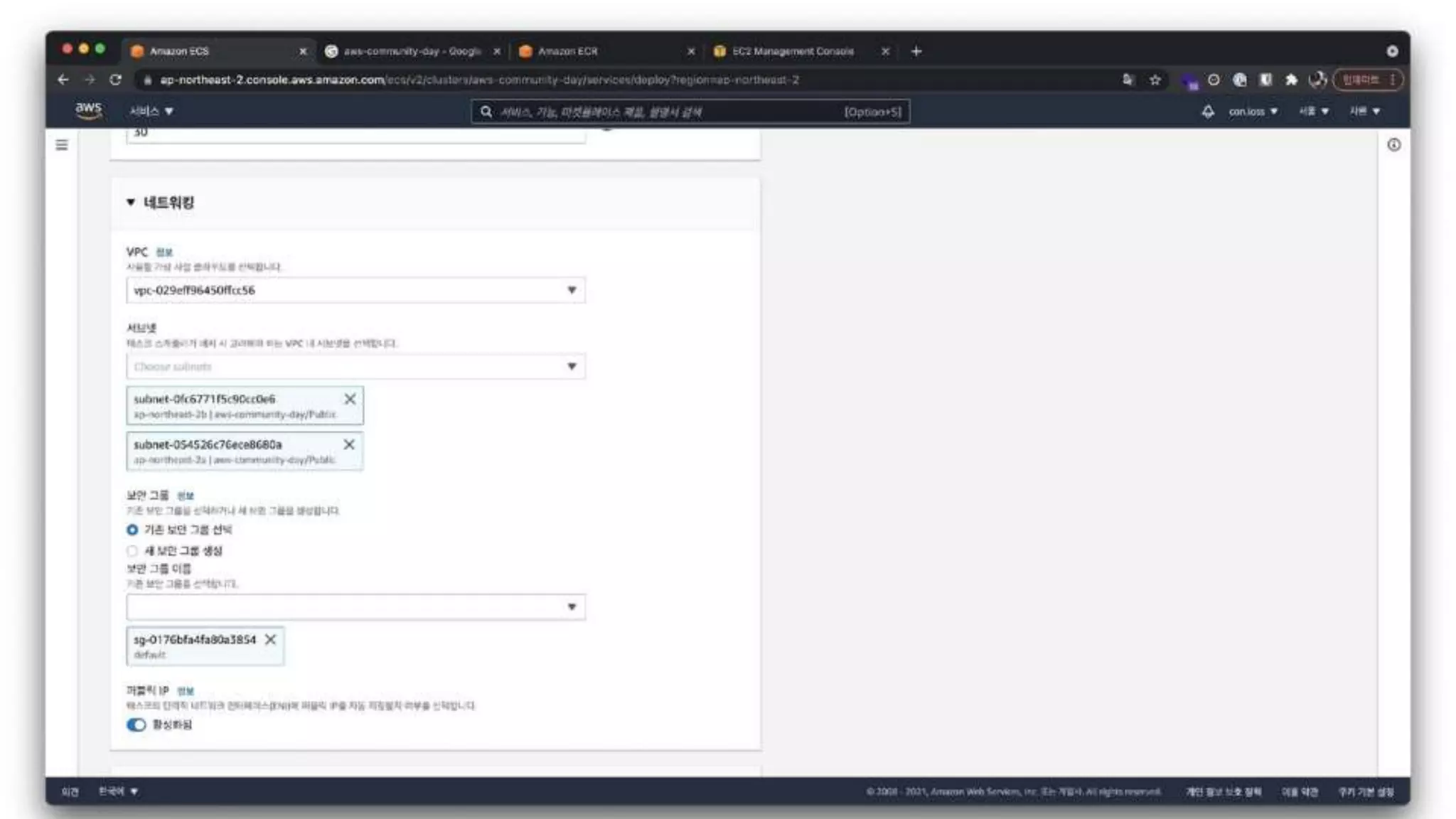
Task: Remove subnet-0fc6771f5c90cc0e6 with its X icon
Action: (x=350, y=399)
